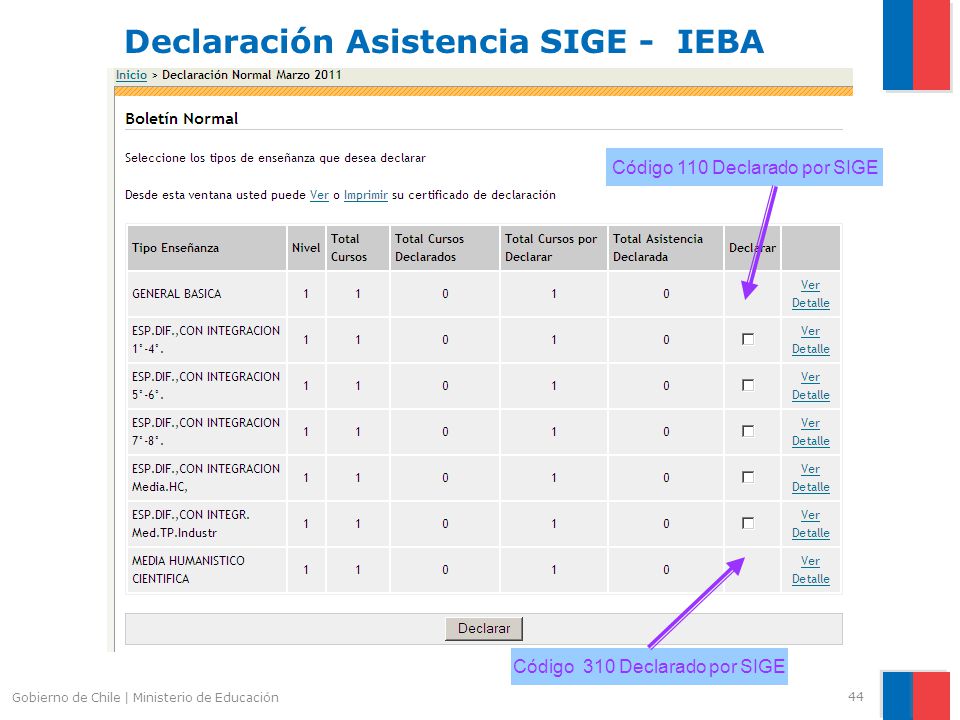The image size is (960, 720).
Task: Click the Gobierno de Chile footer text
Action: click(145, 697)
